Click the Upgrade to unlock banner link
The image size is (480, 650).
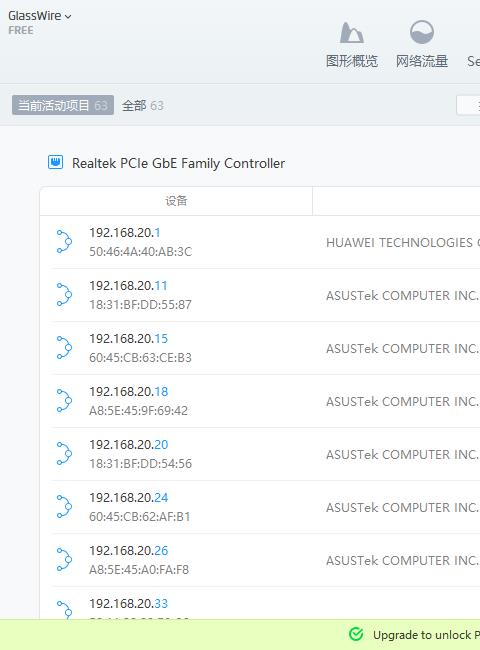click(x=426, y=635)
